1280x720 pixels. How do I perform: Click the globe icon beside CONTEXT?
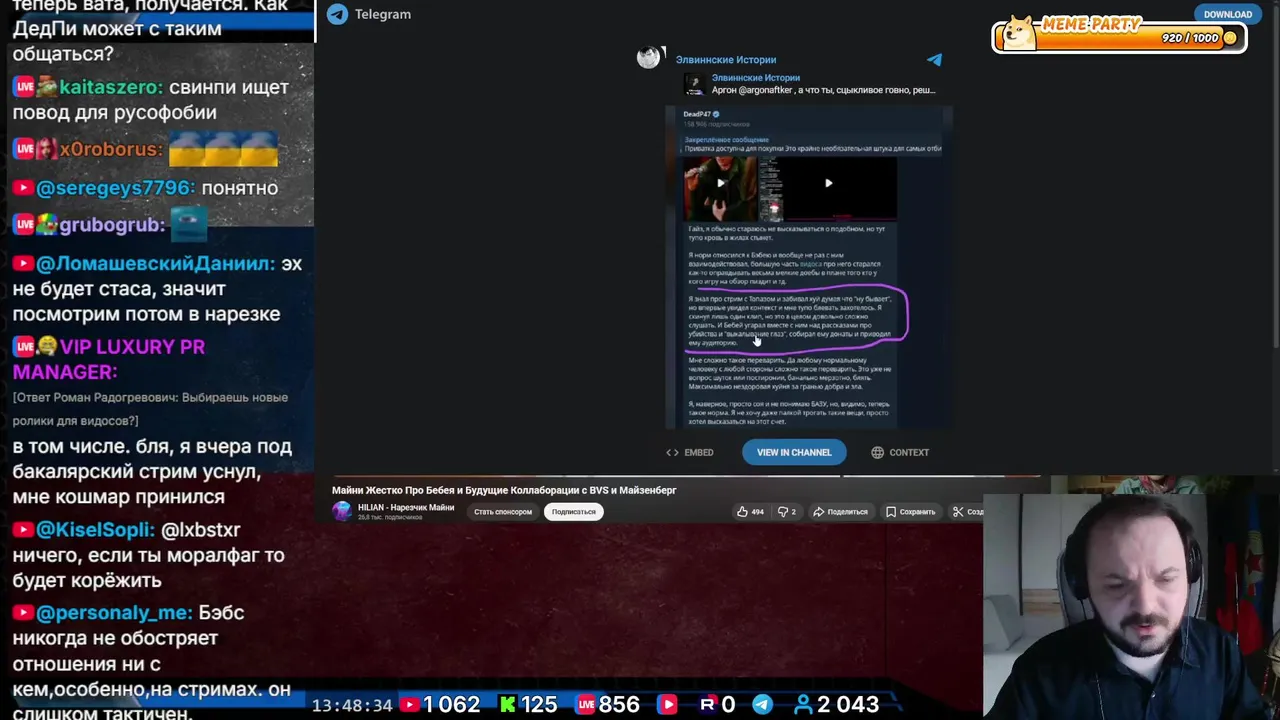(x=877, y=452)
